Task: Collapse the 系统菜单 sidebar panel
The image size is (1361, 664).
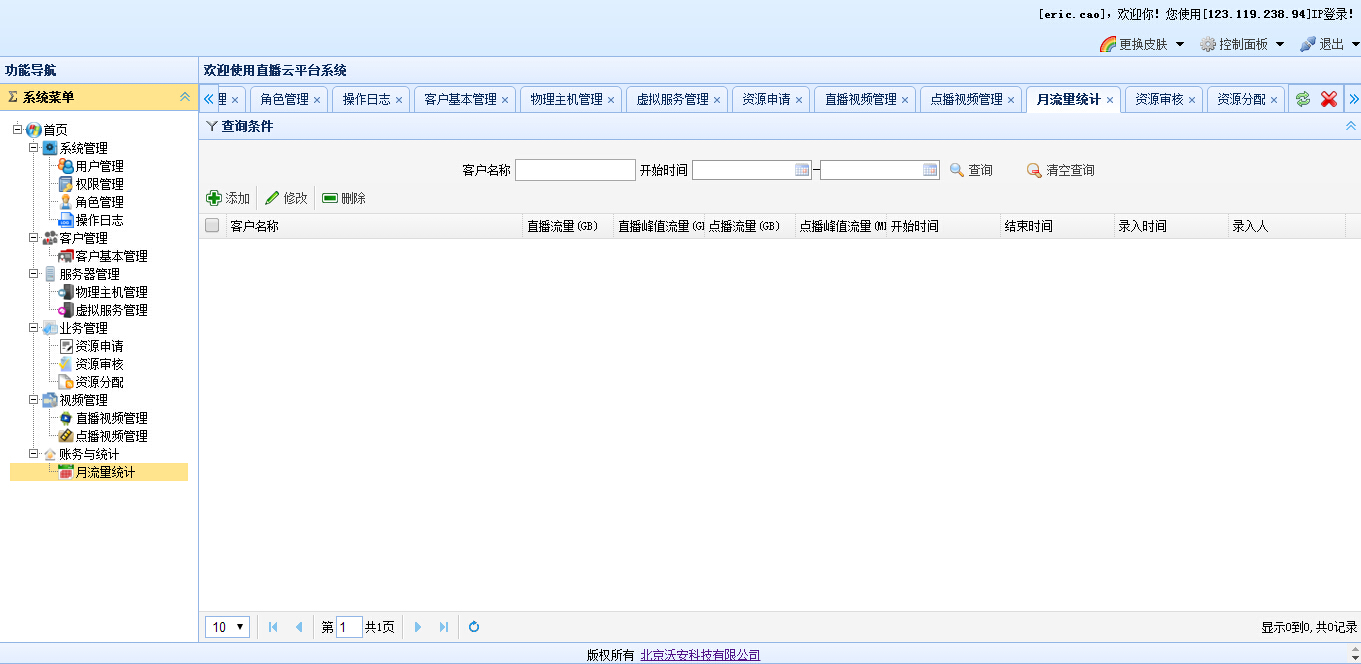Action: pos(184,97)
